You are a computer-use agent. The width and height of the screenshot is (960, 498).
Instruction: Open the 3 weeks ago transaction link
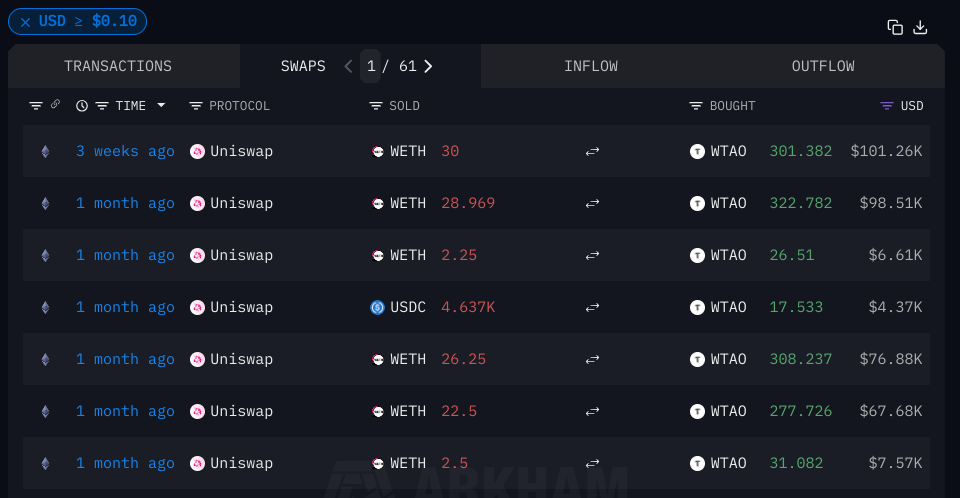point(125,151)
